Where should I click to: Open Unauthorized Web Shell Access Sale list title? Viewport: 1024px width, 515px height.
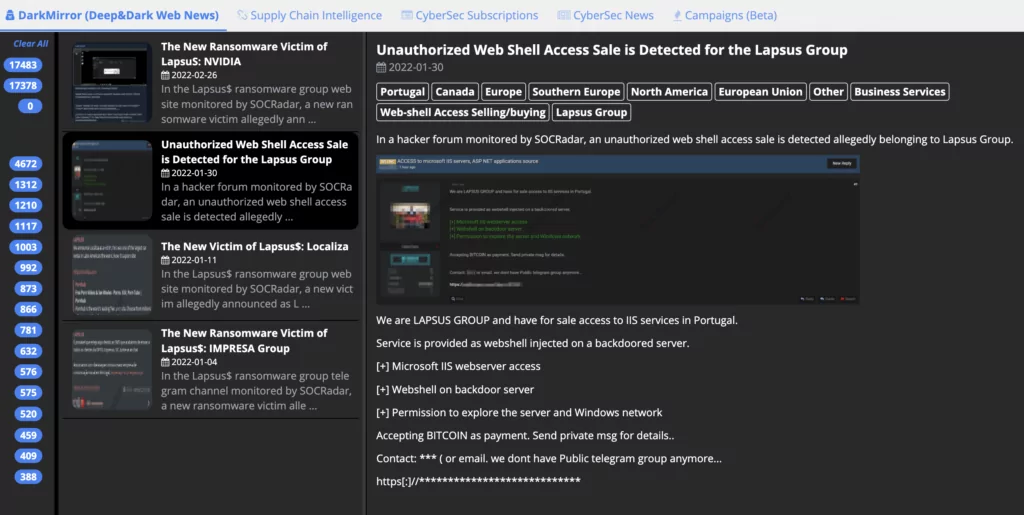[255, 152]
